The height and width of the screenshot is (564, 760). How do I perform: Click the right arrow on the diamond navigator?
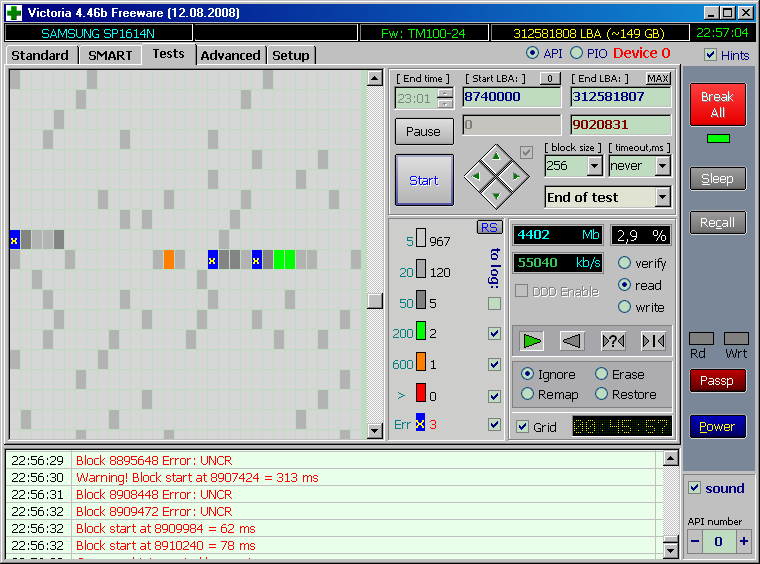pyautogui.click(x=516, y=176)
